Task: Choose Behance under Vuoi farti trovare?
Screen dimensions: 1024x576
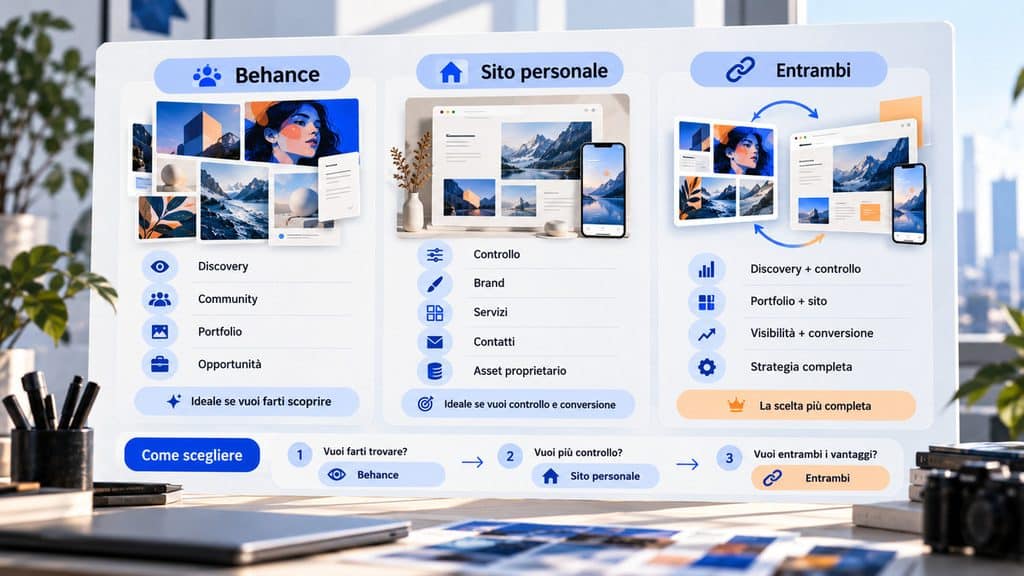Action: coord(381,475)
